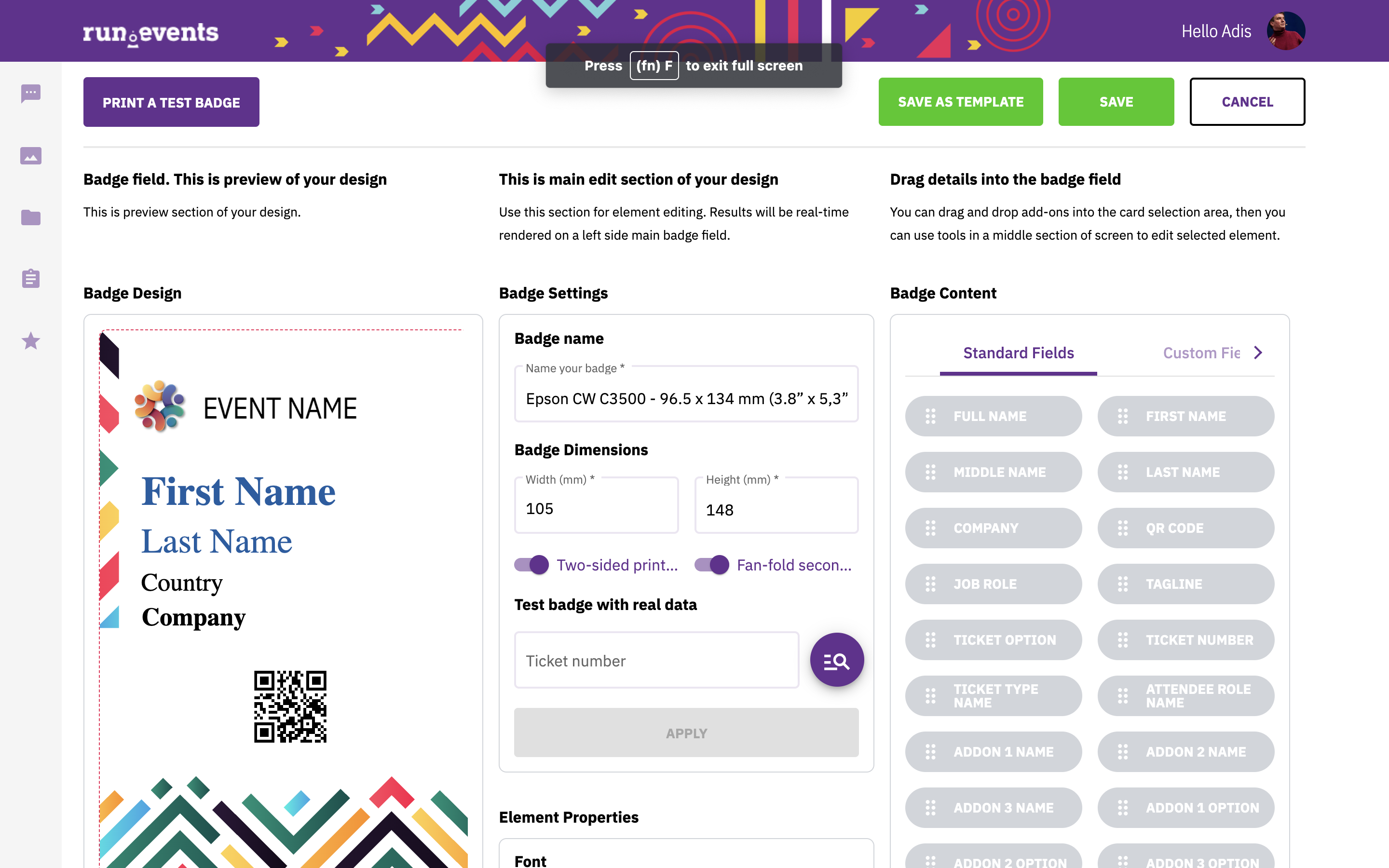
Task: Open the star favorites sidebar icon
Action: click(x=31, y=341)
